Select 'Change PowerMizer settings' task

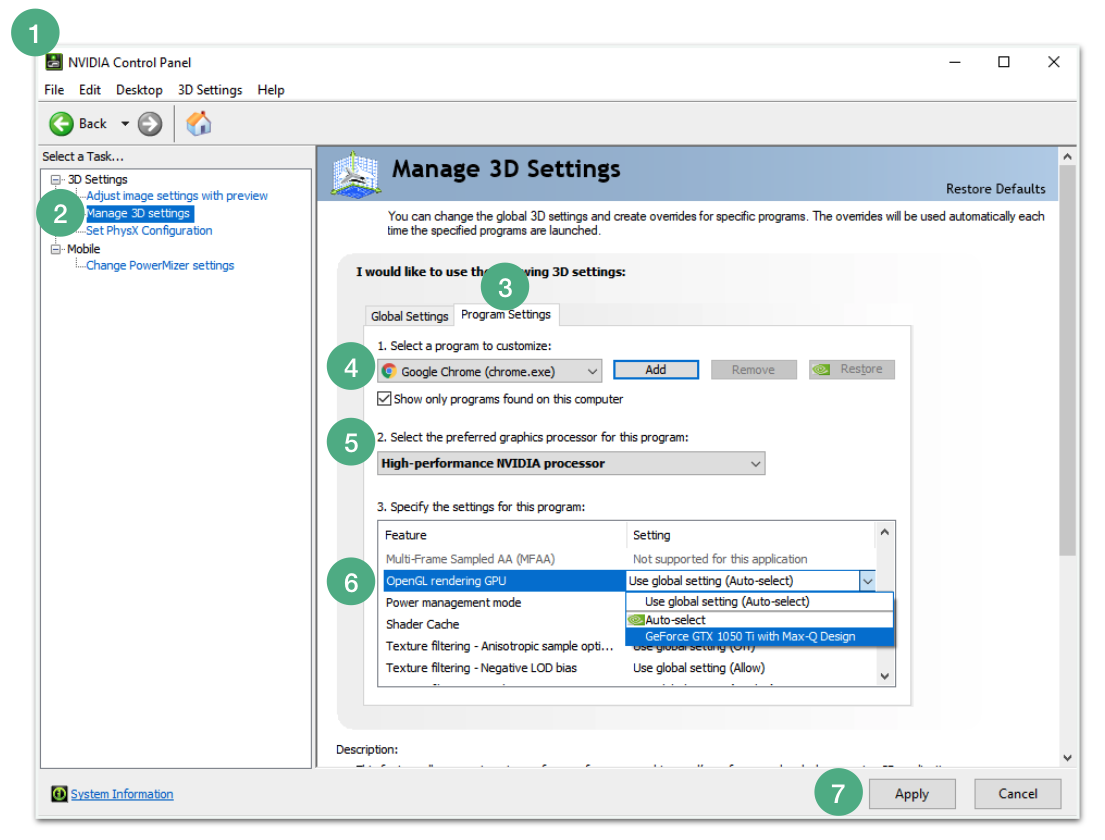[x=160, y=266]
